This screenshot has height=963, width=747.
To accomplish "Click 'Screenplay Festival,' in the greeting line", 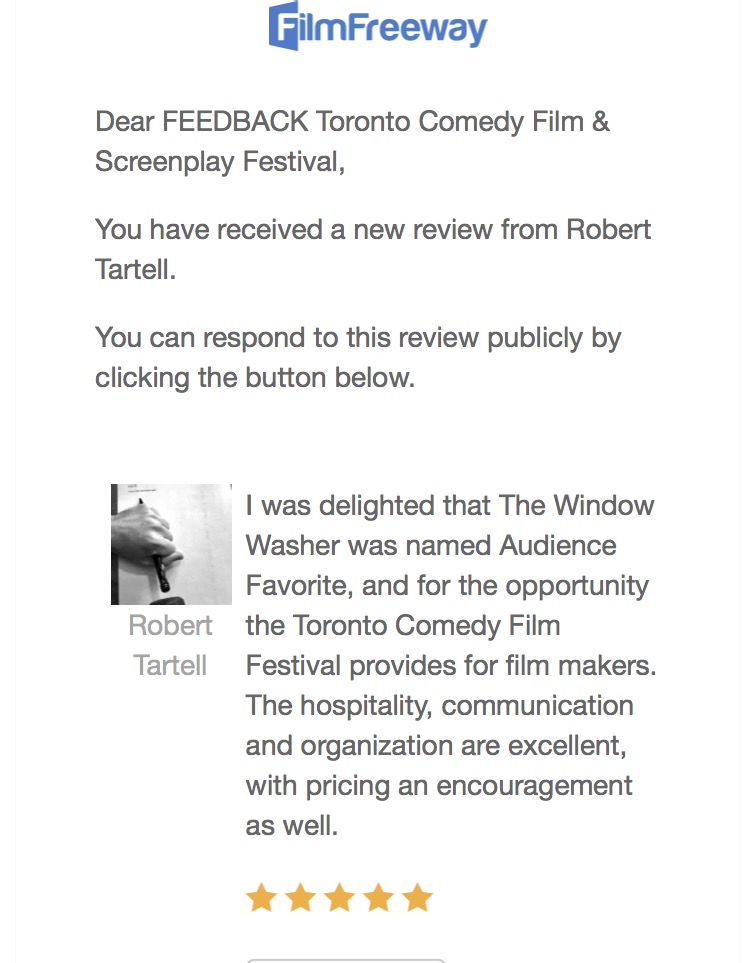I will pos(220,162).
